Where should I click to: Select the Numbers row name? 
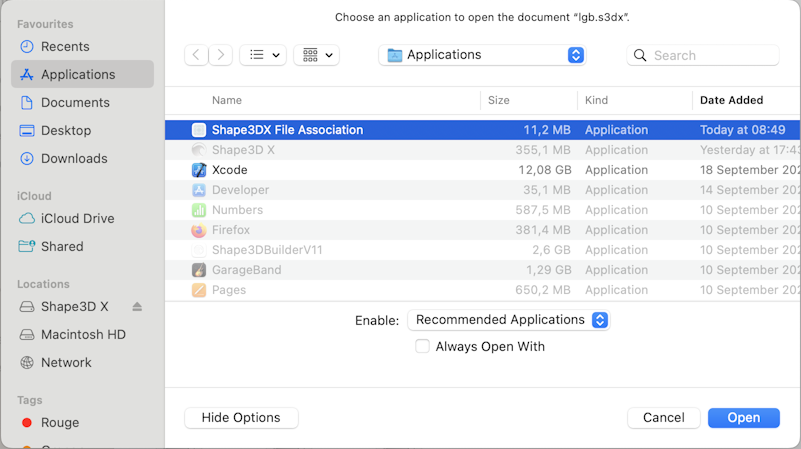coord(238,210)
